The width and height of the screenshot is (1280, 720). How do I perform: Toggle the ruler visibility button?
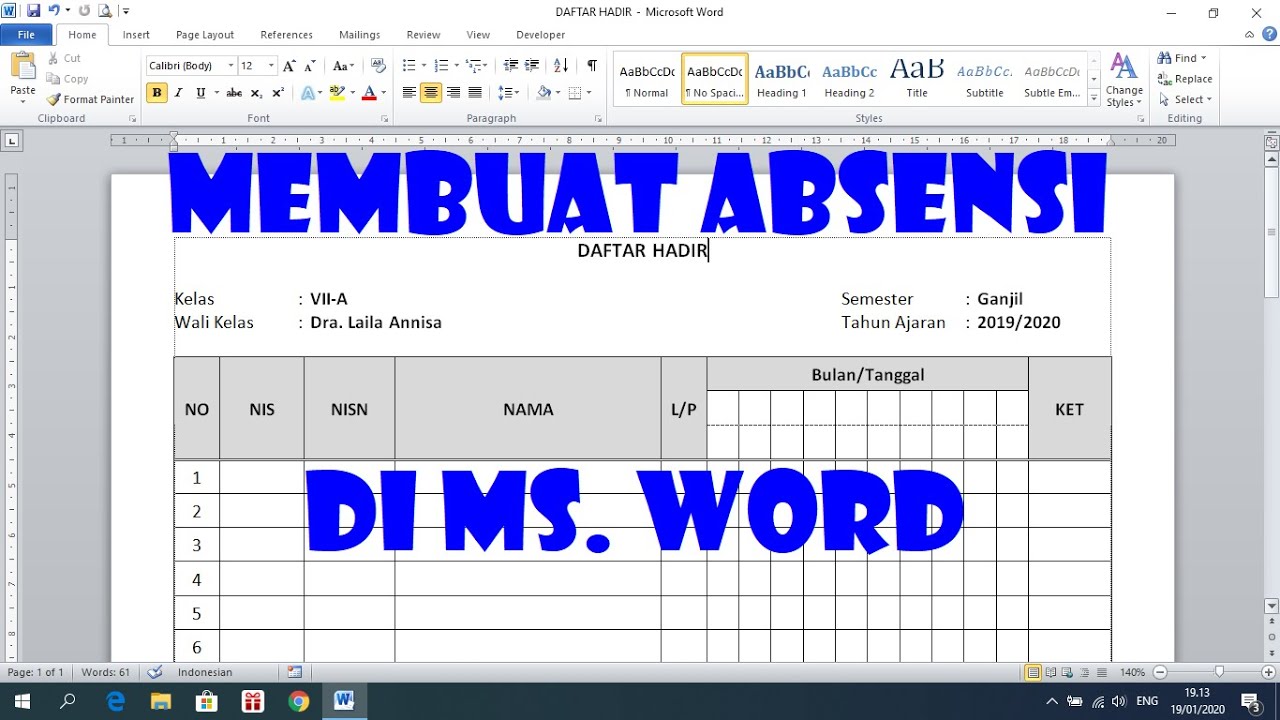(1272, 143)
